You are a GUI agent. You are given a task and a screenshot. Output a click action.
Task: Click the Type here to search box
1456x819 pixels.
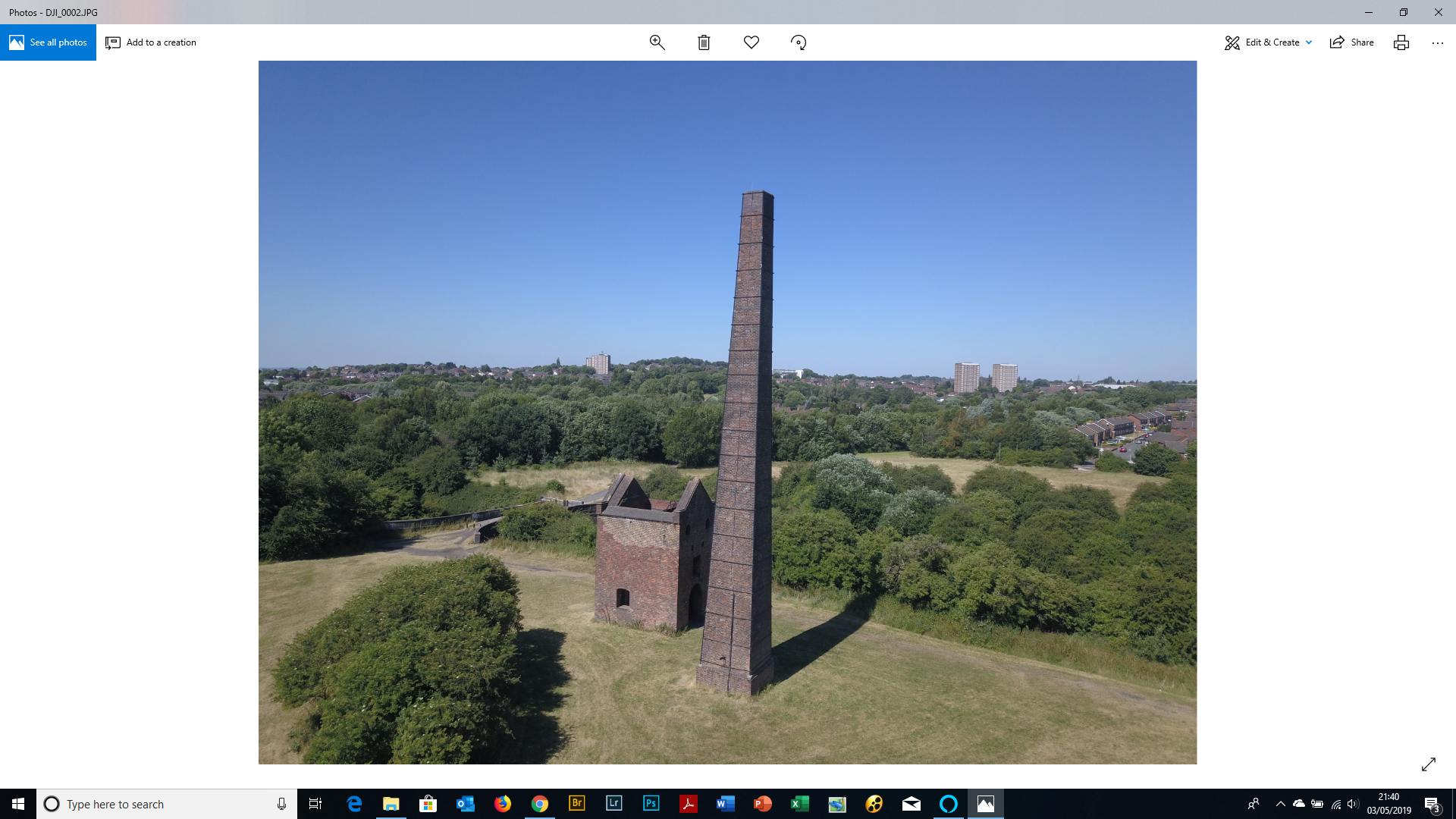click(x=167, y=804)
